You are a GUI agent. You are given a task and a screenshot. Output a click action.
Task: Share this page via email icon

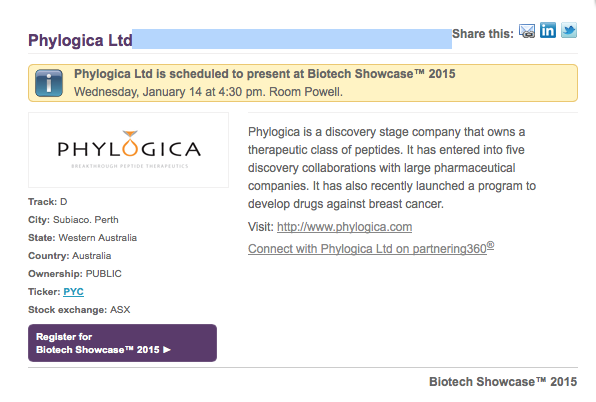click(x=527, y=31)
